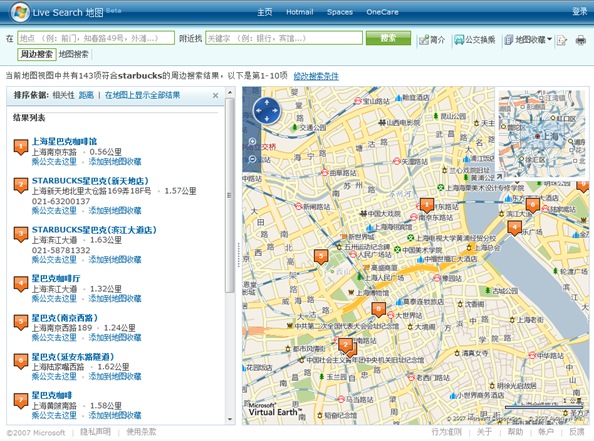Click marker 6 icon in results list
The width and height of the screenshot is (594, 441).
pos(21,361)
